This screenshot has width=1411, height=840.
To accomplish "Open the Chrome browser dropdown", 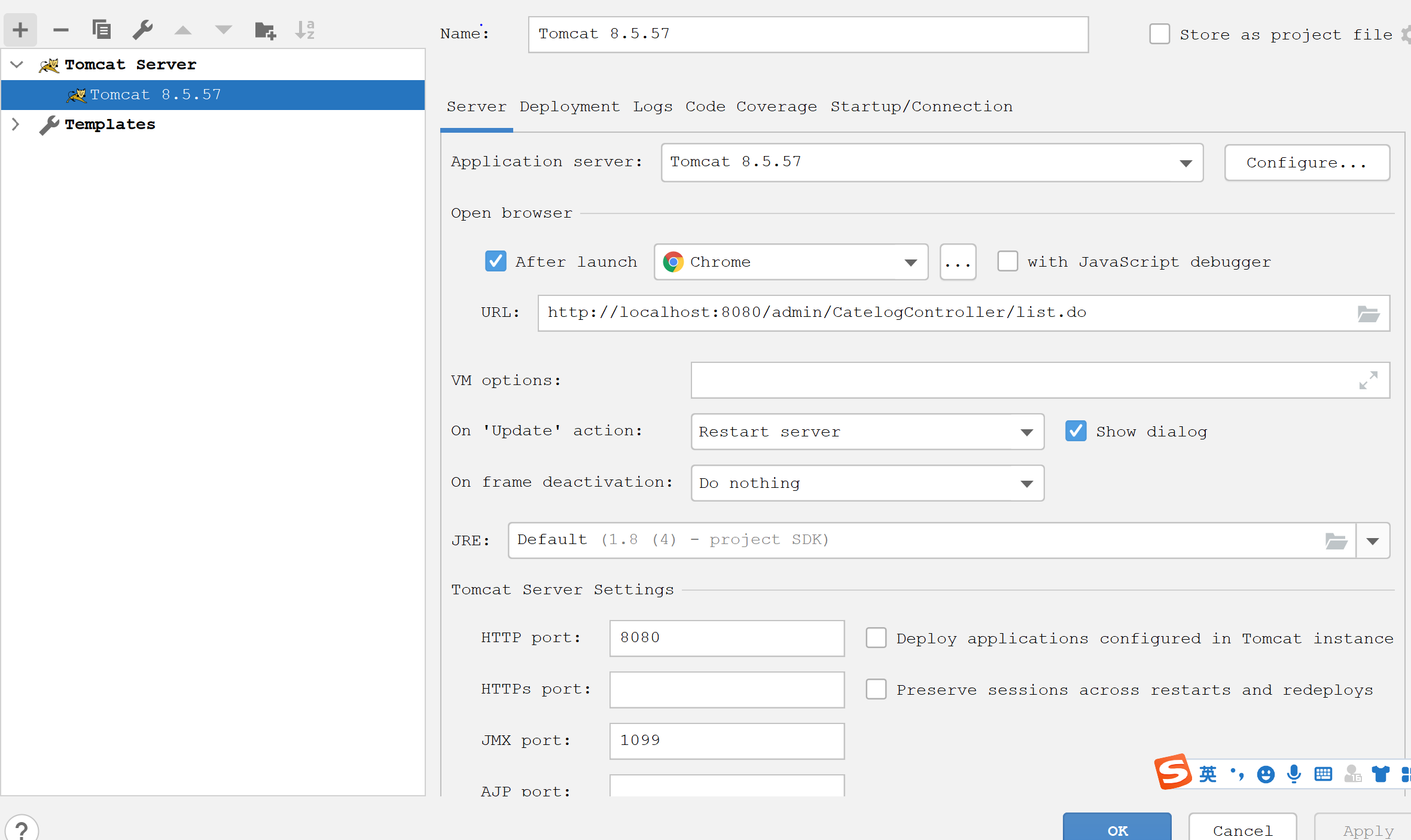I will [791, 262].
